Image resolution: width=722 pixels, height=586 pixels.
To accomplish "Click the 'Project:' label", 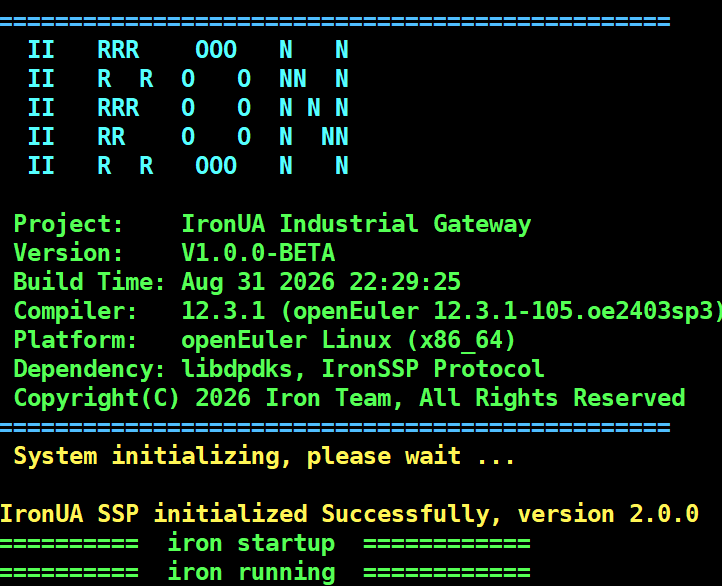I will [x=69, y=224].
